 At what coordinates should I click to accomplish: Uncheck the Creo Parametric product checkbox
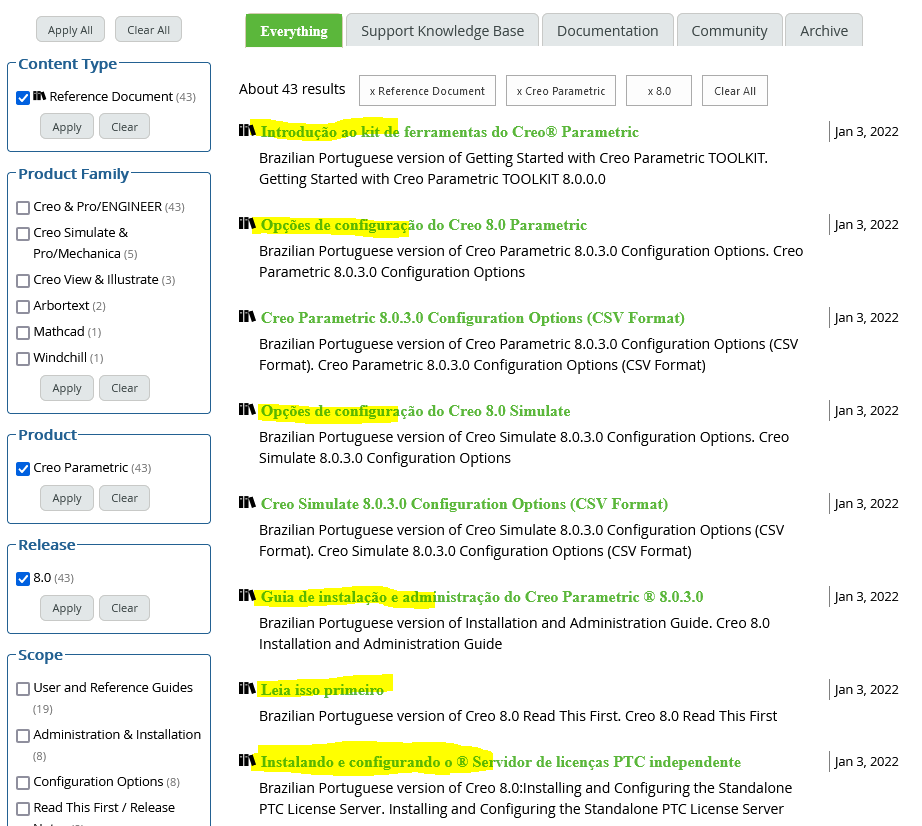pyautogui.click(x=23, y=469)
